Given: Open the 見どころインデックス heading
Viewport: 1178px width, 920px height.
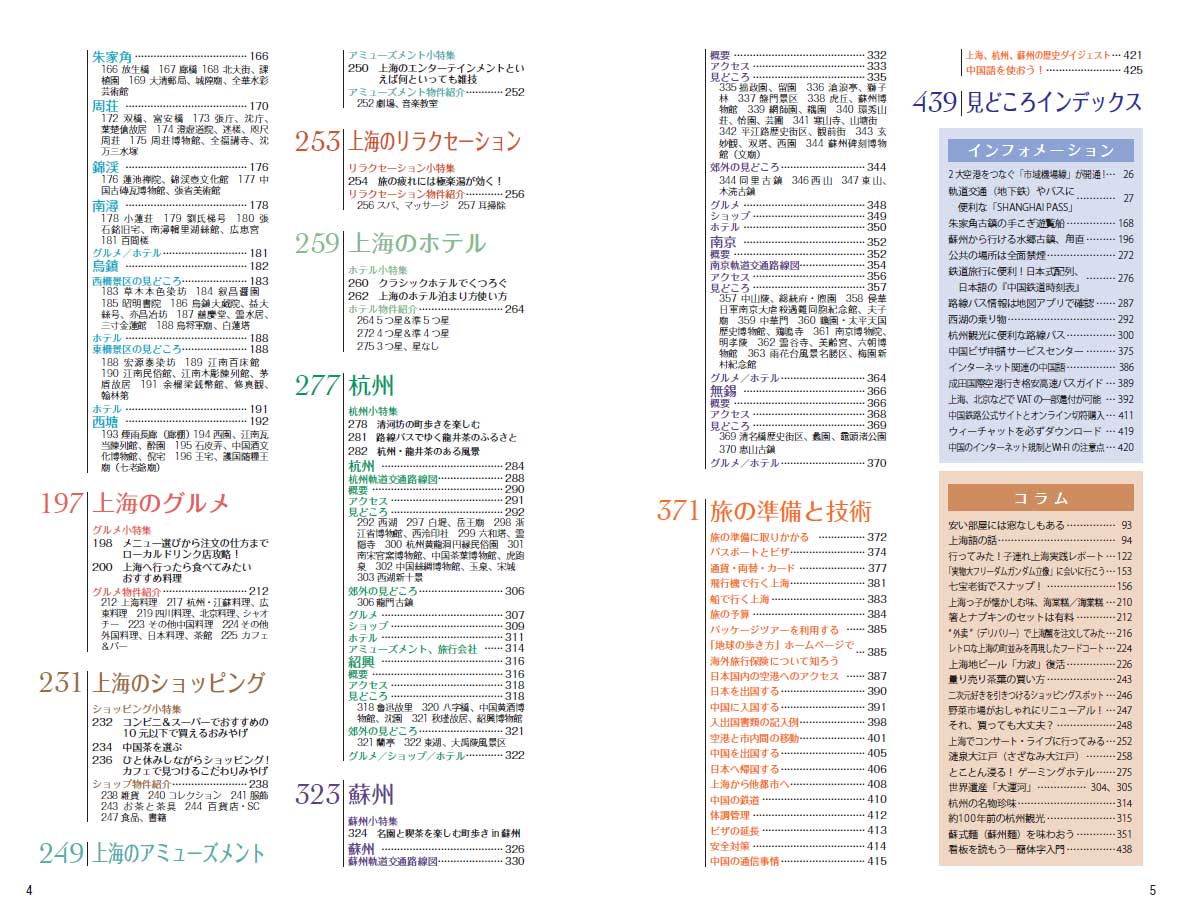Looking at the screenshot, I should pyautogui.click(x=1053, y=102).
